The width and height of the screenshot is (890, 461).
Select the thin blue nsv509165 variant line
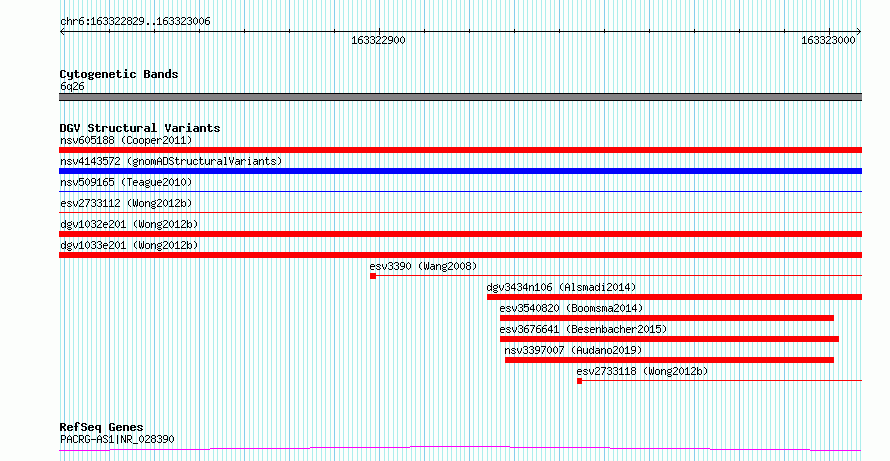[x=460, y=192]
